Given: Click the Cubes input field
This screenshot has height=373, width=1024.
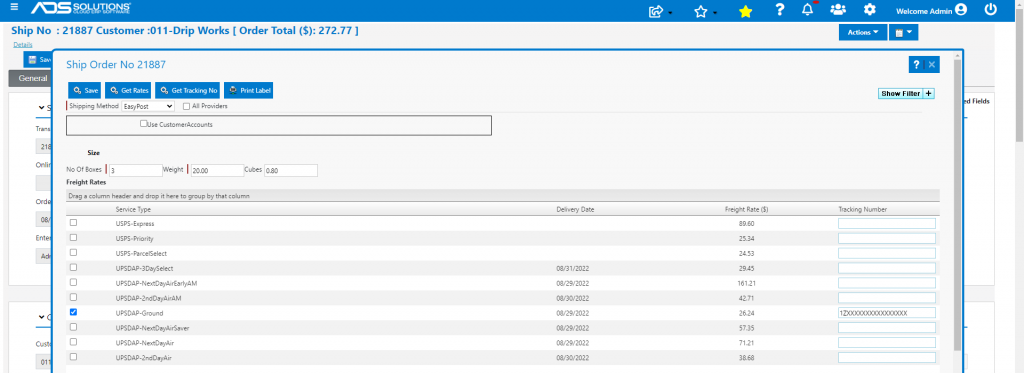Looking at the screenshot, I should click(291, 170).
